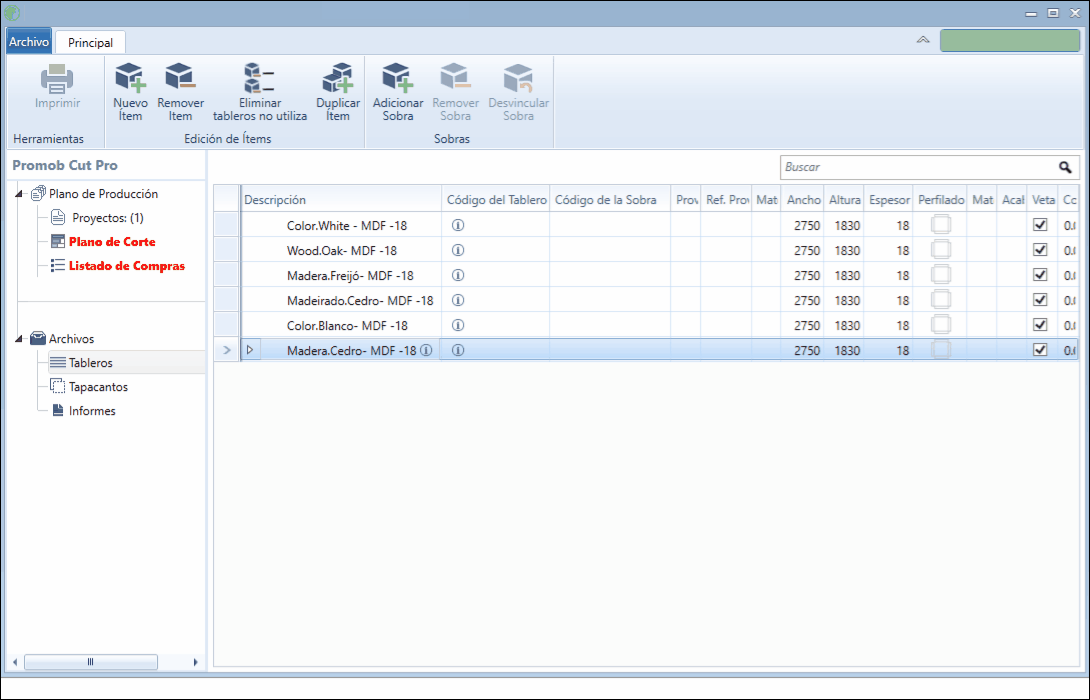Toggle the Veta checkbox for Color.White
This screenshot has height=700, width=1090.
click(1040, 225)
